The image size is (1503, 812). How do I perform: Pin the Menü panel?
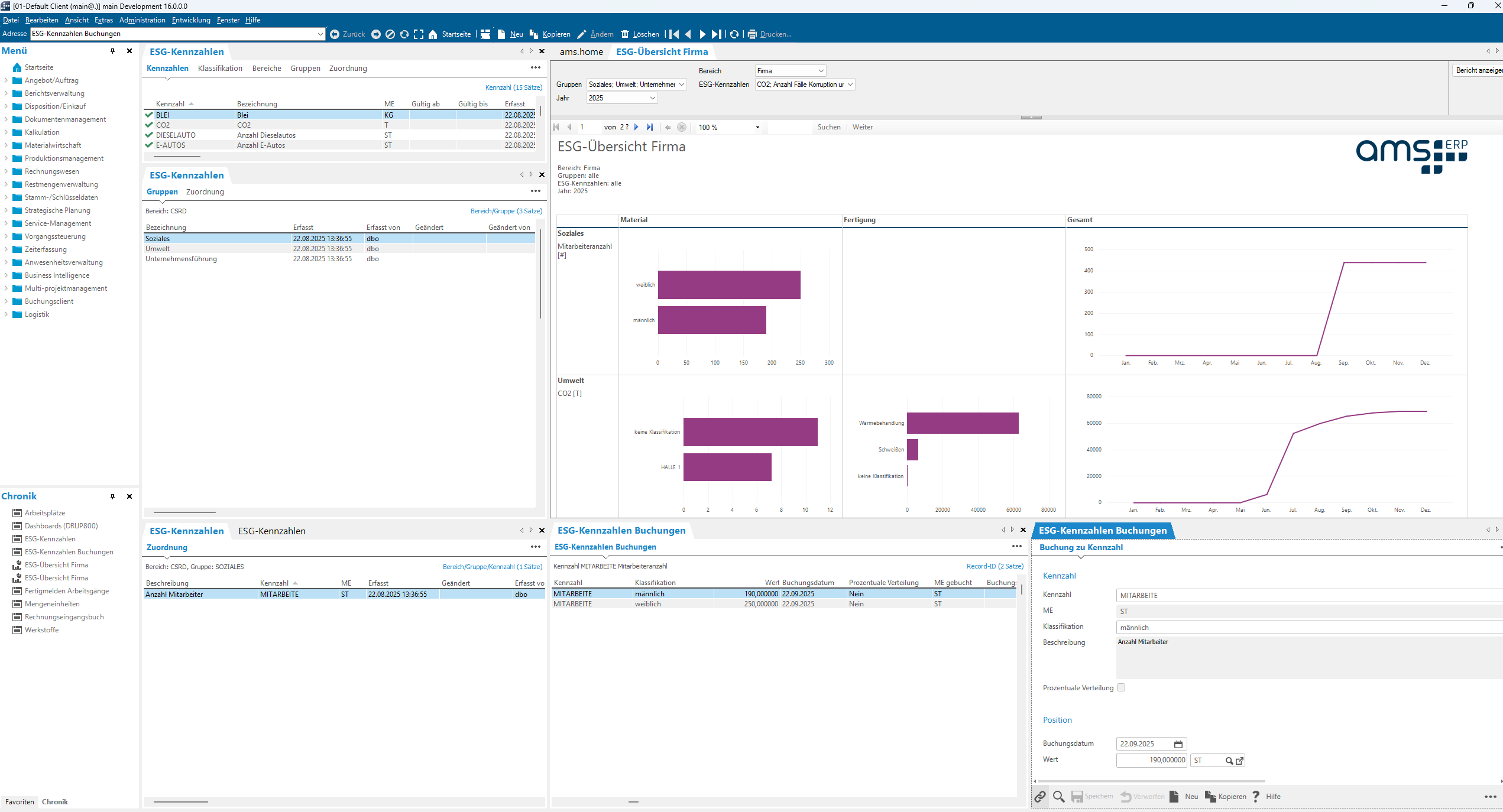(x=112, y=51)
